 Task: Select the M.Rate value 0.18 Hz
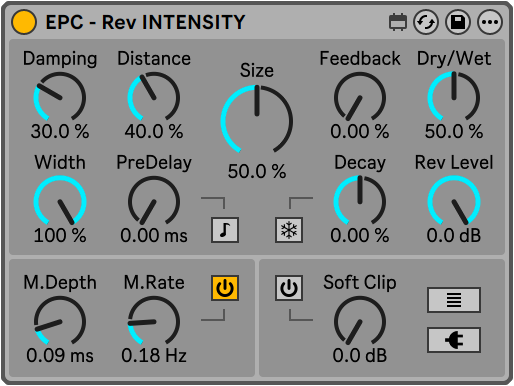click(154, 355)
